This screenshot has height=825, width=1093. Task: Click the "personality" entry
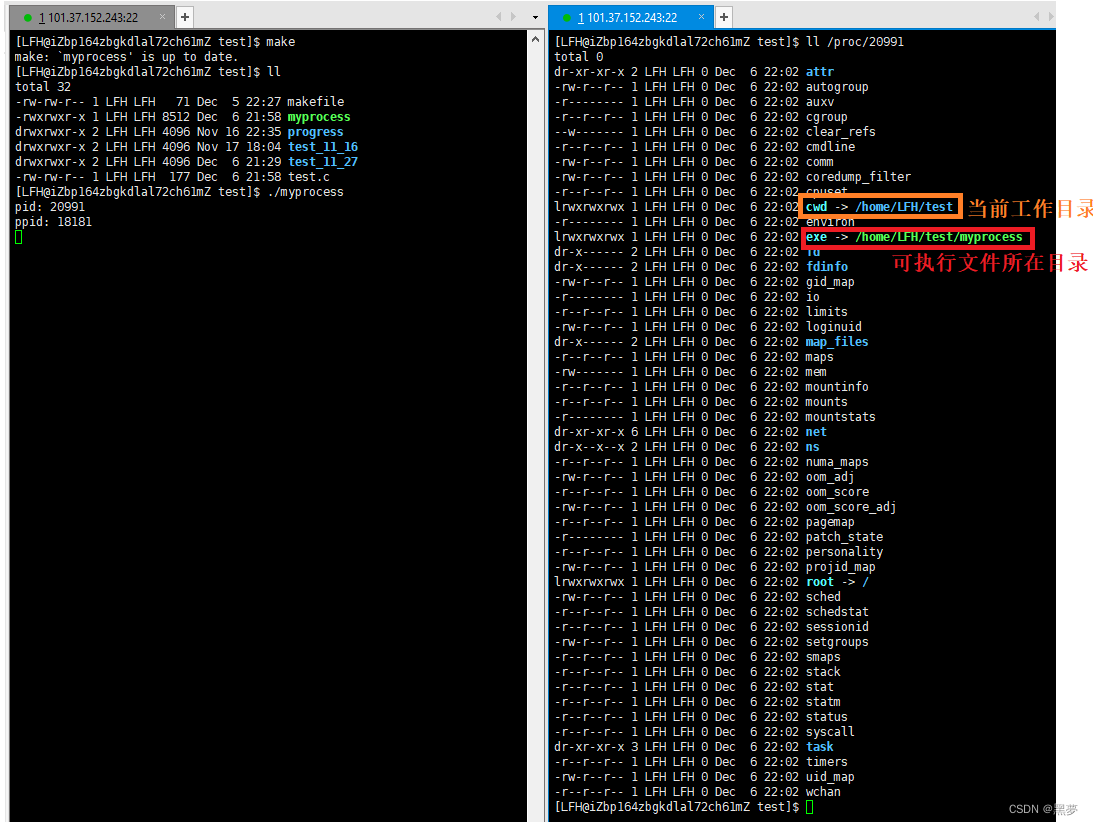coord(844,552)
